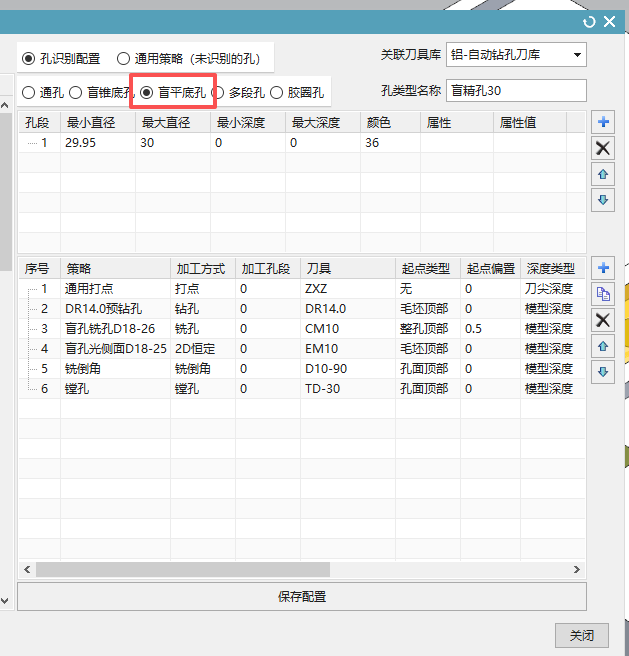This screenshot has width=629, height=656.
Task: Choose the 盲平底孔 hole type
Action: 173,92
